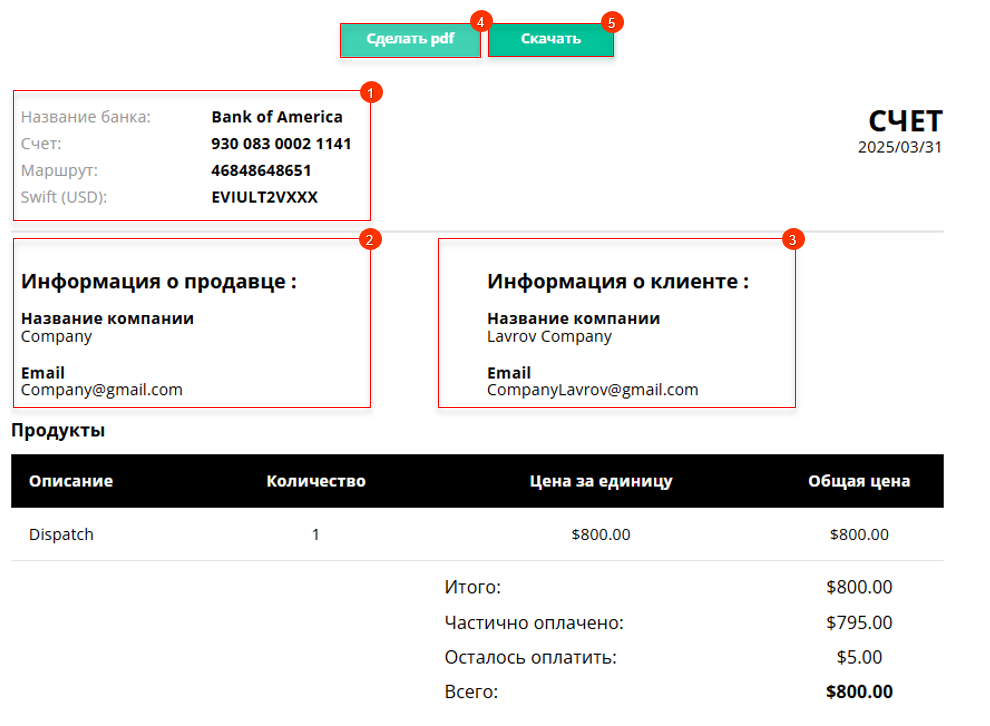990x726 pixels.
Task: Click the Lavrov Company client name
Action: pyautogui.click(x=549, y=336)
